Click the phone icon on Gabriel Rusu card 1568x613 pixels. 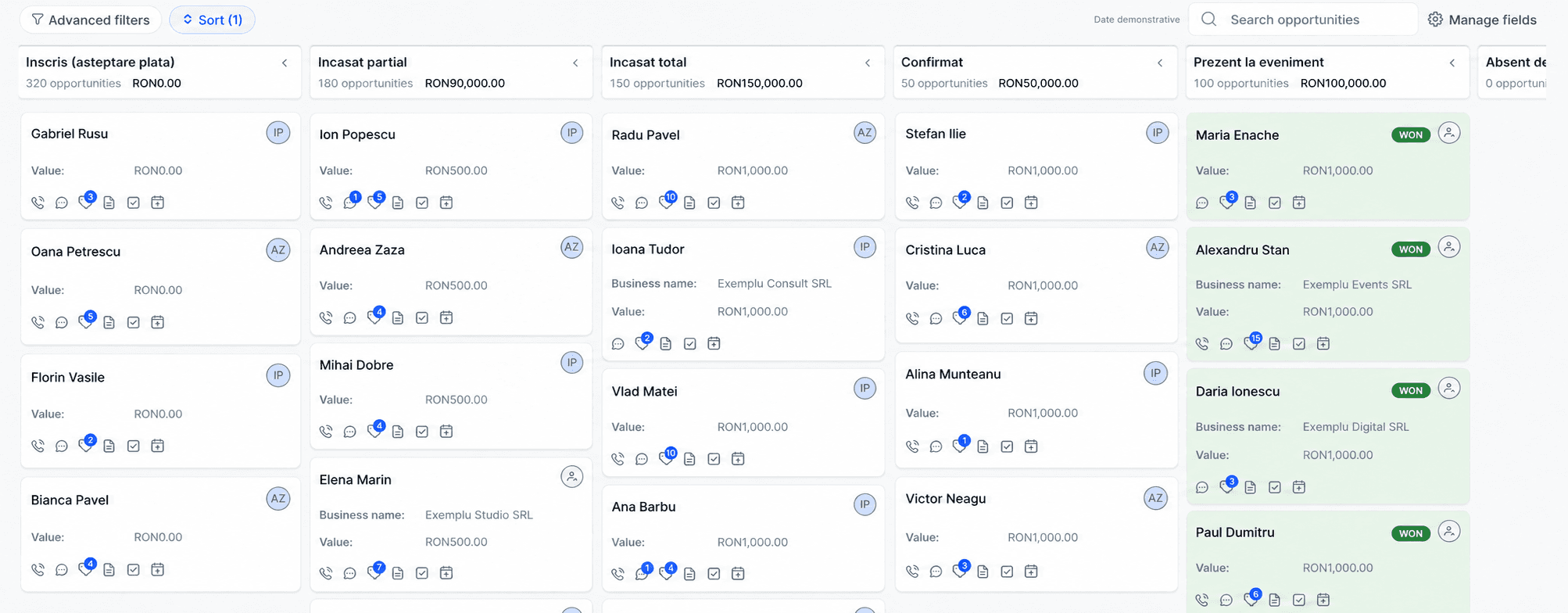[38, 203]
